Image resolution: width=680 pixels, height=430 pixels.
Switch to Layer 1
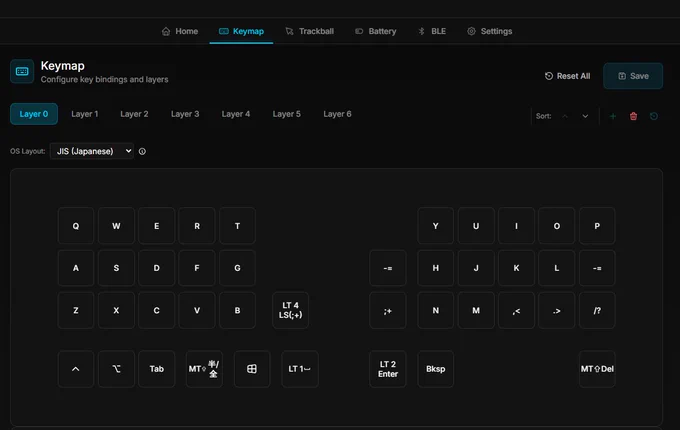pos(85,114)
